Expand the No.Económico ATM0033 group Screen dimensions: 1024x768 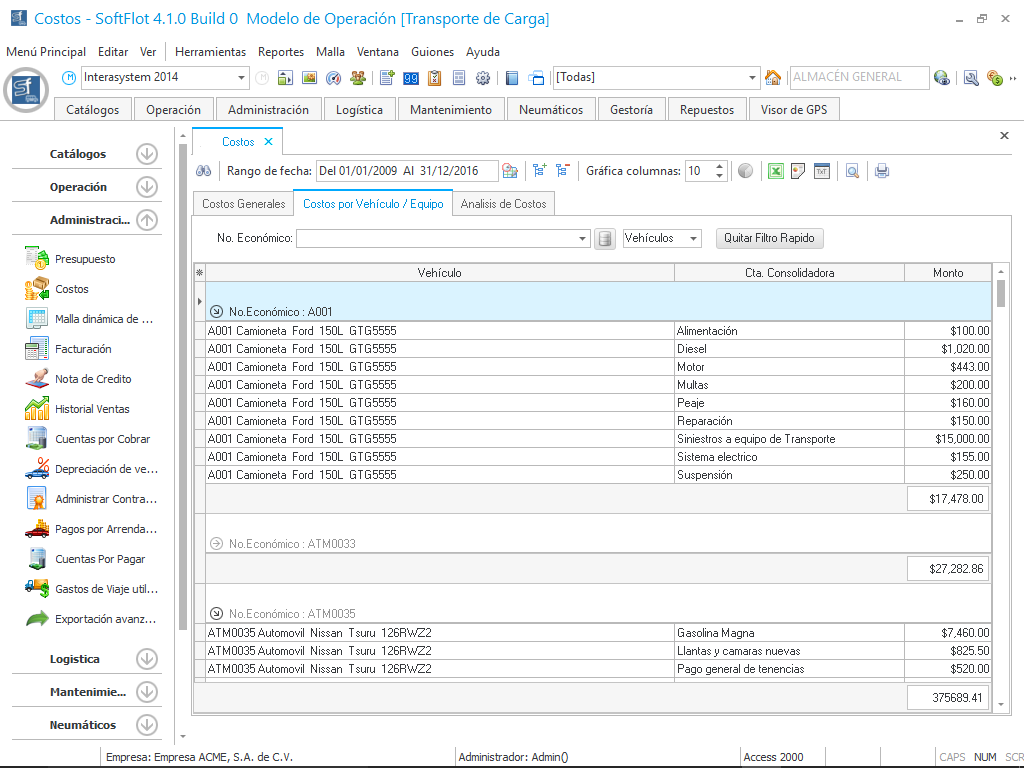tap(216, 544)
